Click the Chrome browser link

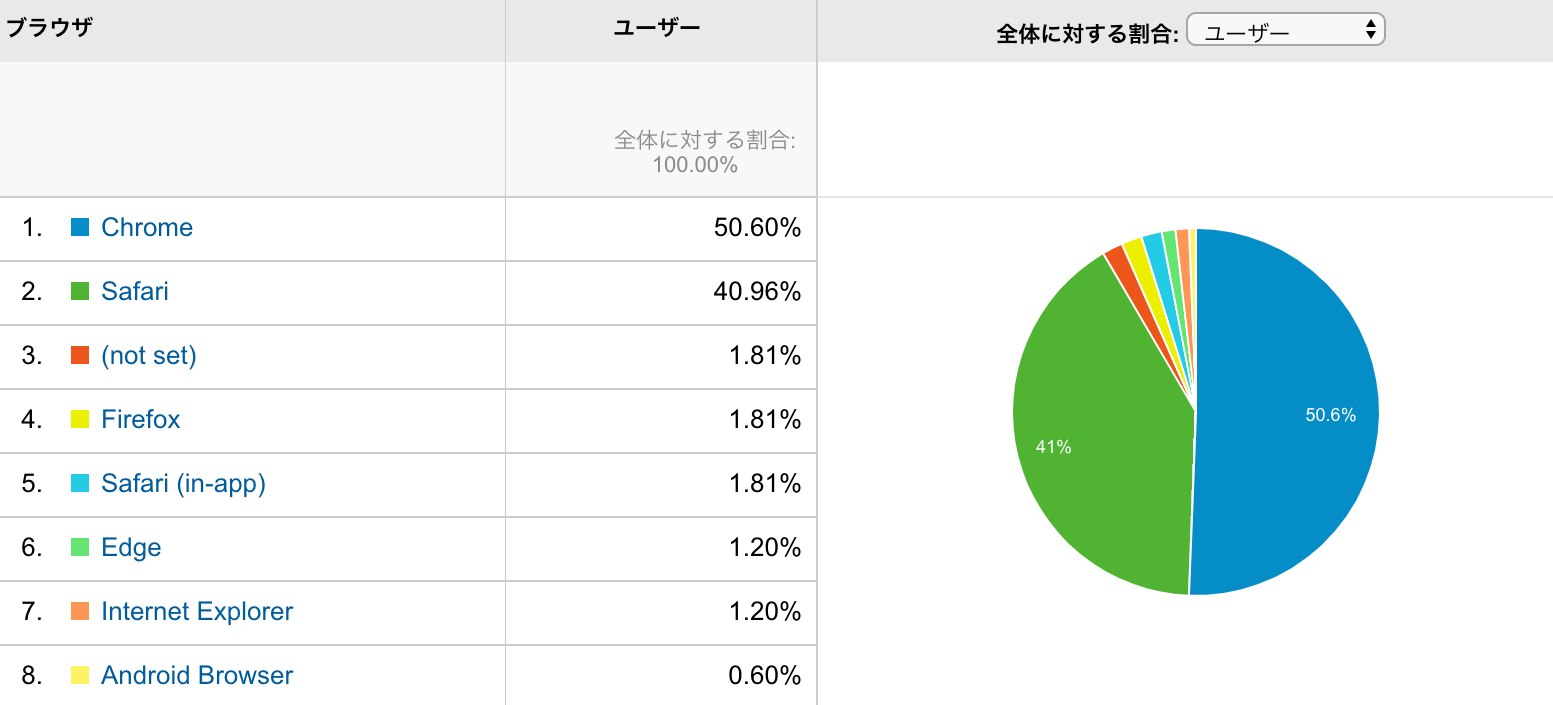[147, 228]
